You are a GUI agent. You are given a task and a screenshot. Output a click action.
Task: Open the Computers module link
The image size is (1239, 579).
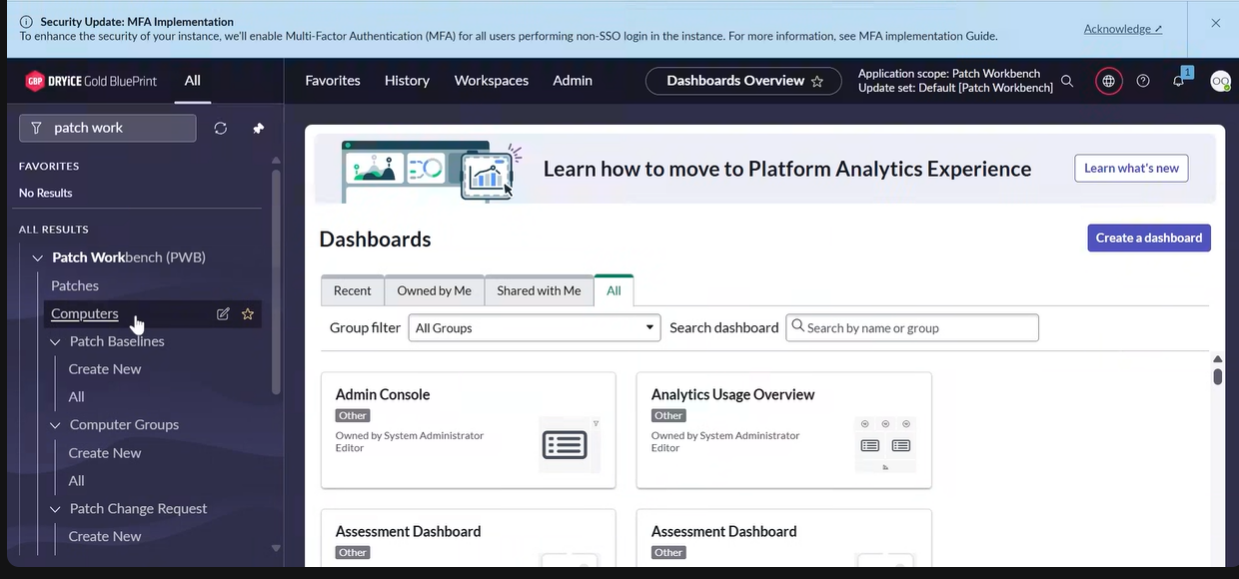click(x=85, y=314)
